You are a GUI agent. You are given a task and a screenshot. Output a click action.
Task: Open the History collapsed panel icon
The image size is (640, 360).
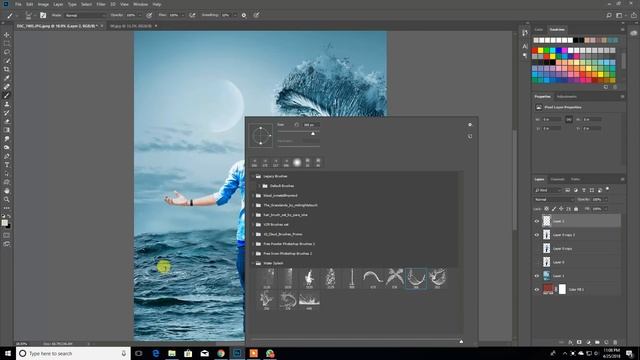pos(525,33)
